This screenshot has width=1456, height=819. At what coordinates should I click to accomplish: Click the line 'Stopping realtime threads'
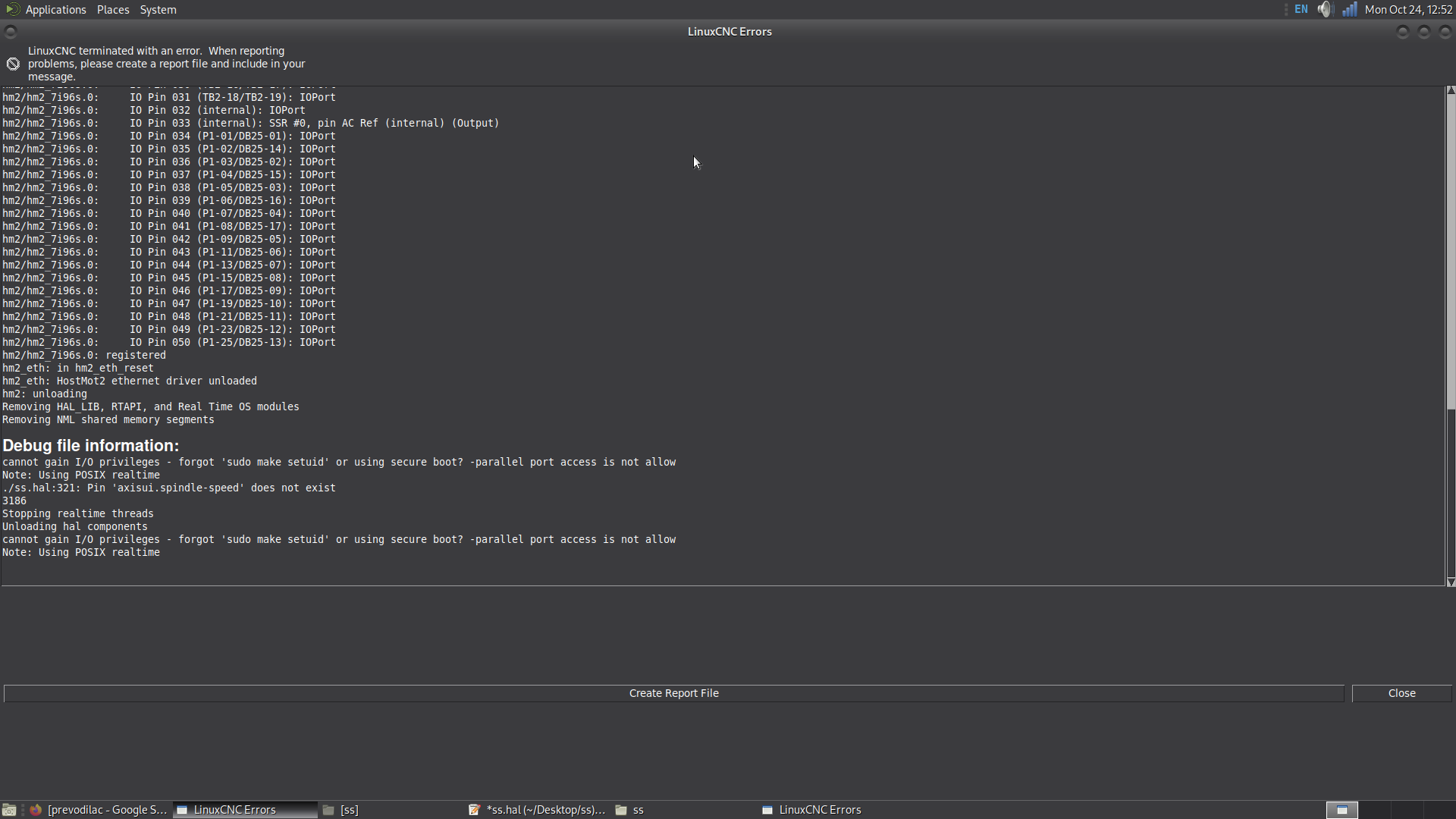(78, 513)
